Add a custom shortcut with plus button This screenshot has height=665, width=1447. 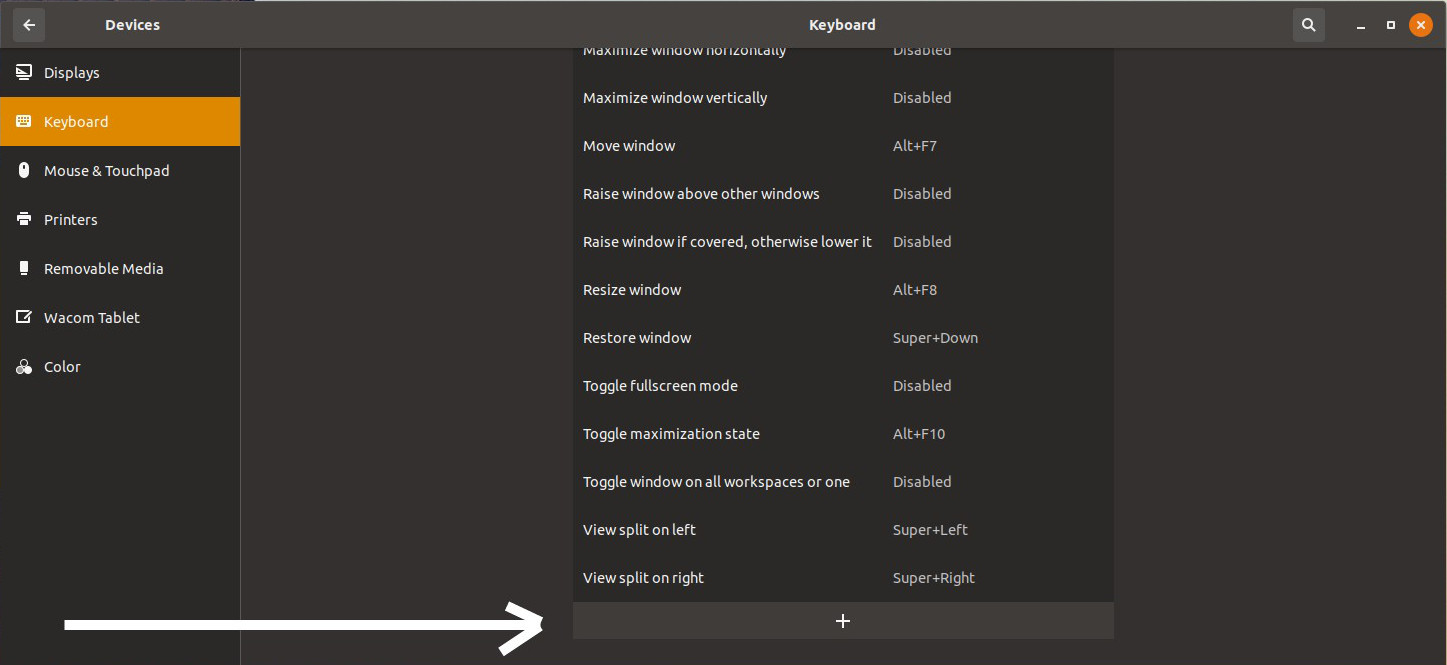(842, 621)
